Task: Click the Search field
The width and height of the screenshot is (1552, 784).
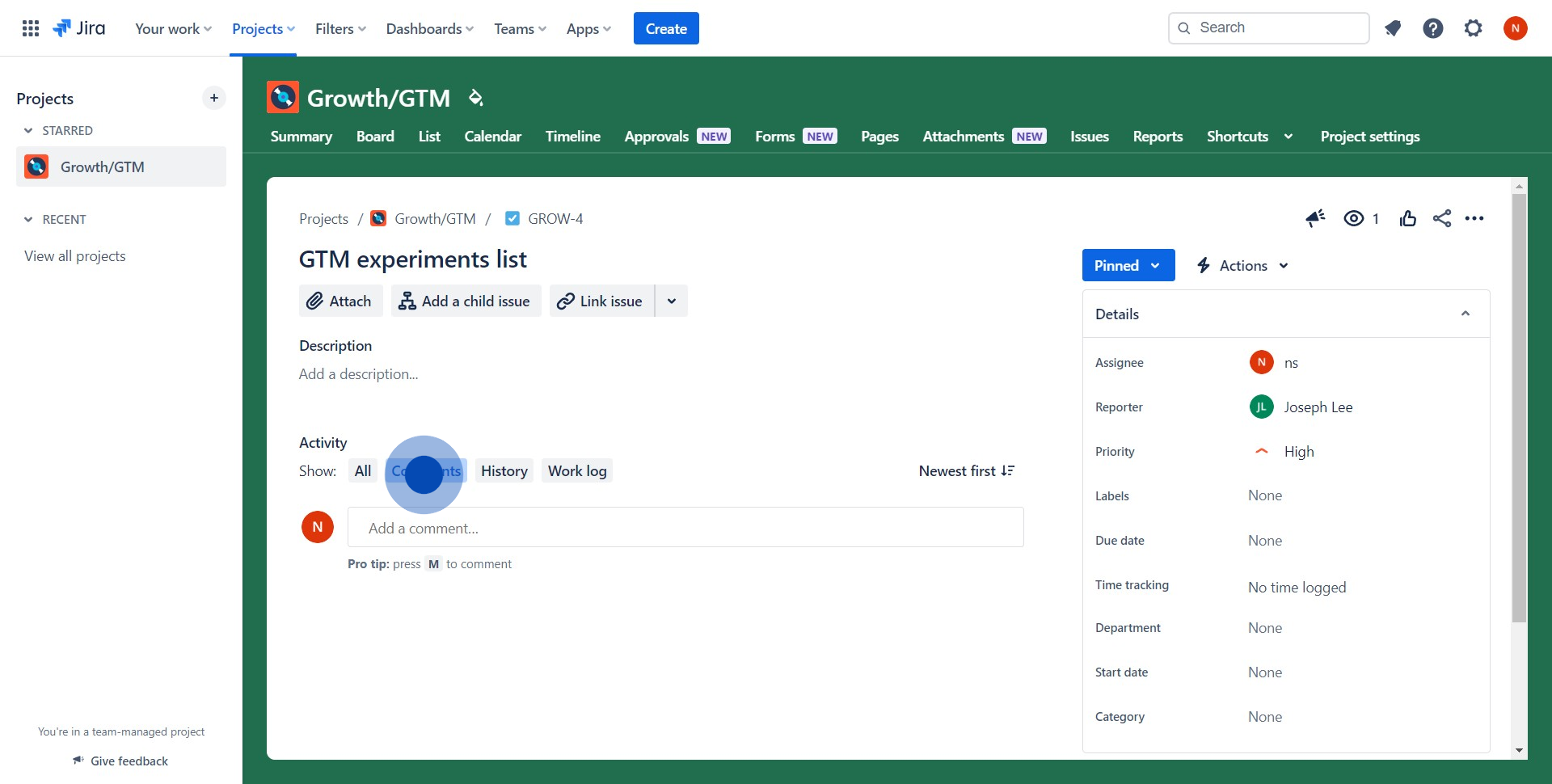Action: [x=1268, y=28]
